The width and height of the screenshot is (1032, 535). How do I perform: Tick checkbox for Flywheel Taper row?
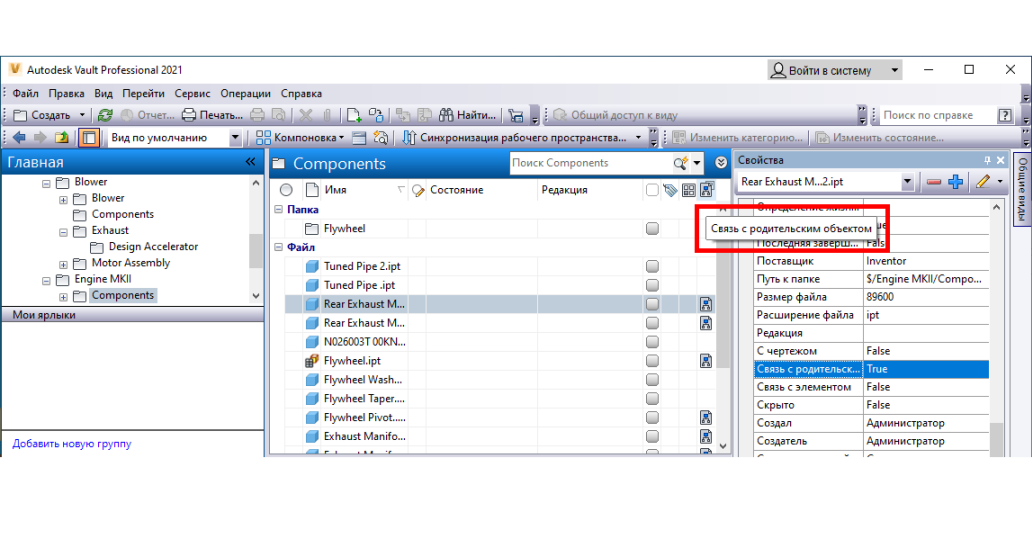pyautogui.click(x=652, y=399)
